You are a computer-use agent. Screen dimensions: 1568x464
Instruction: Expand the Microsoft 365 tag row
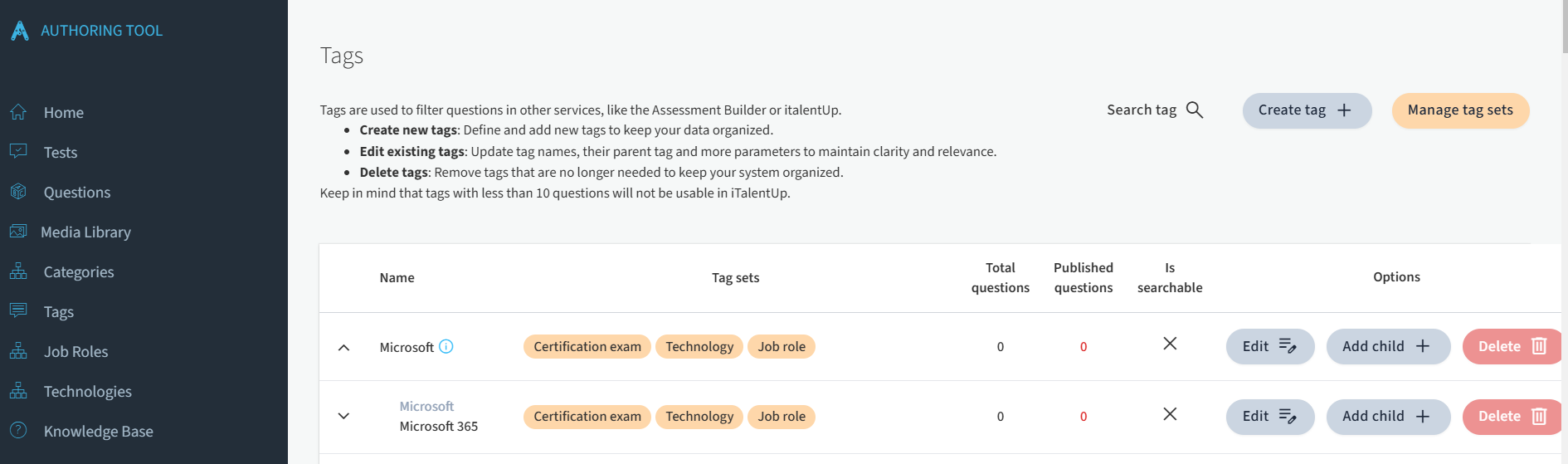click(343, 416)
